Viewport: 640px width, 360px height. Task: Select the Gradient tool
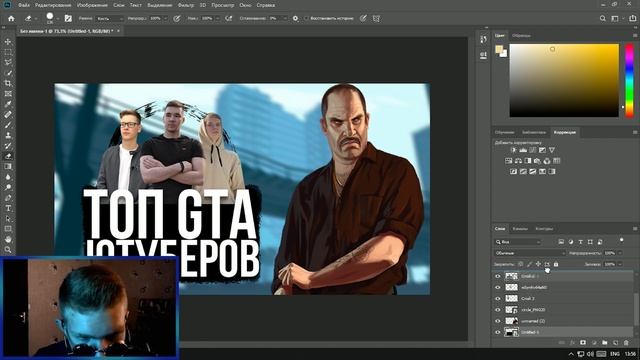click(x=8, y=167)
